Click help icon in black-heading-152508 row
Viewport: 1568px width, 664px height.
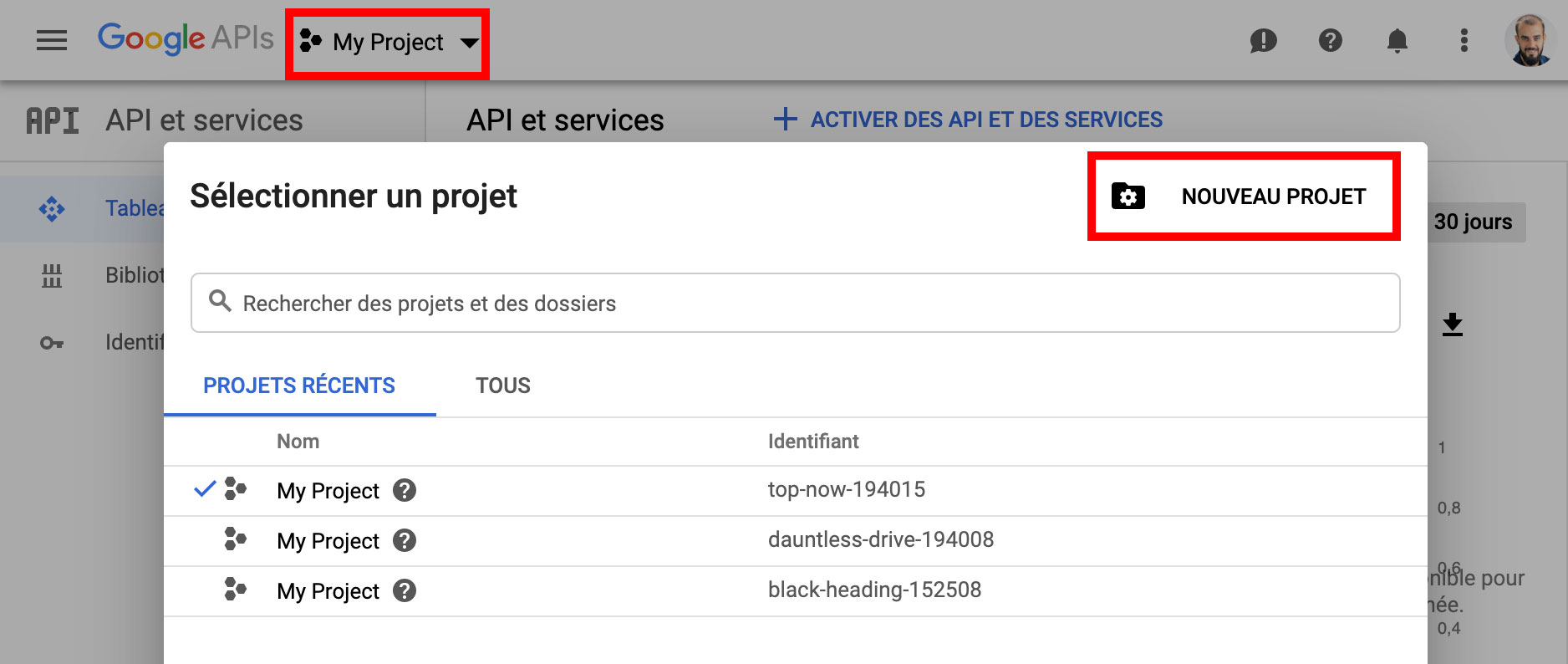[405, 590]
